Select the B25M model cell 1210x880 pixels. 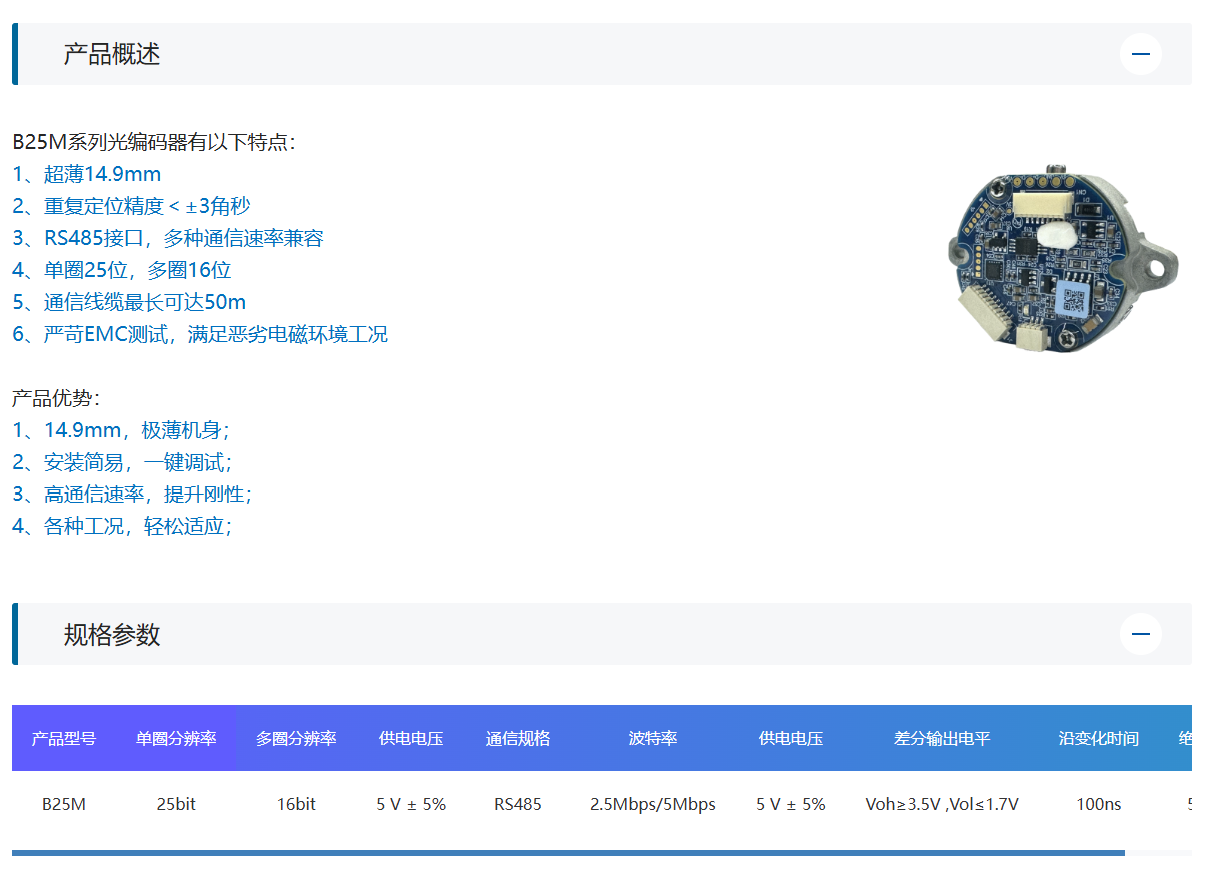64,803
